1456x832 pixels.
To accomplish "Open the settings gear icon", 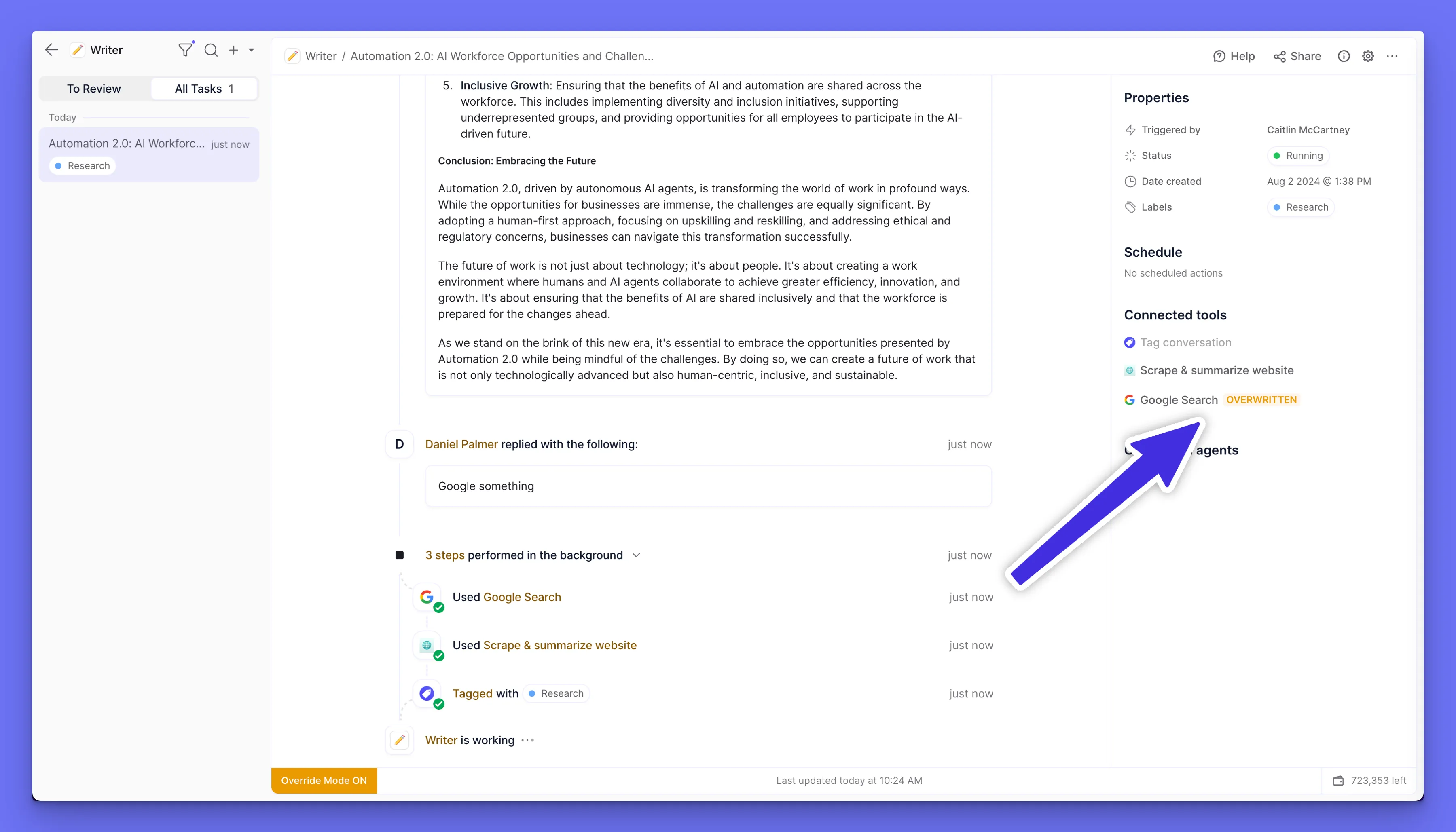I will tap(1367, 56).
